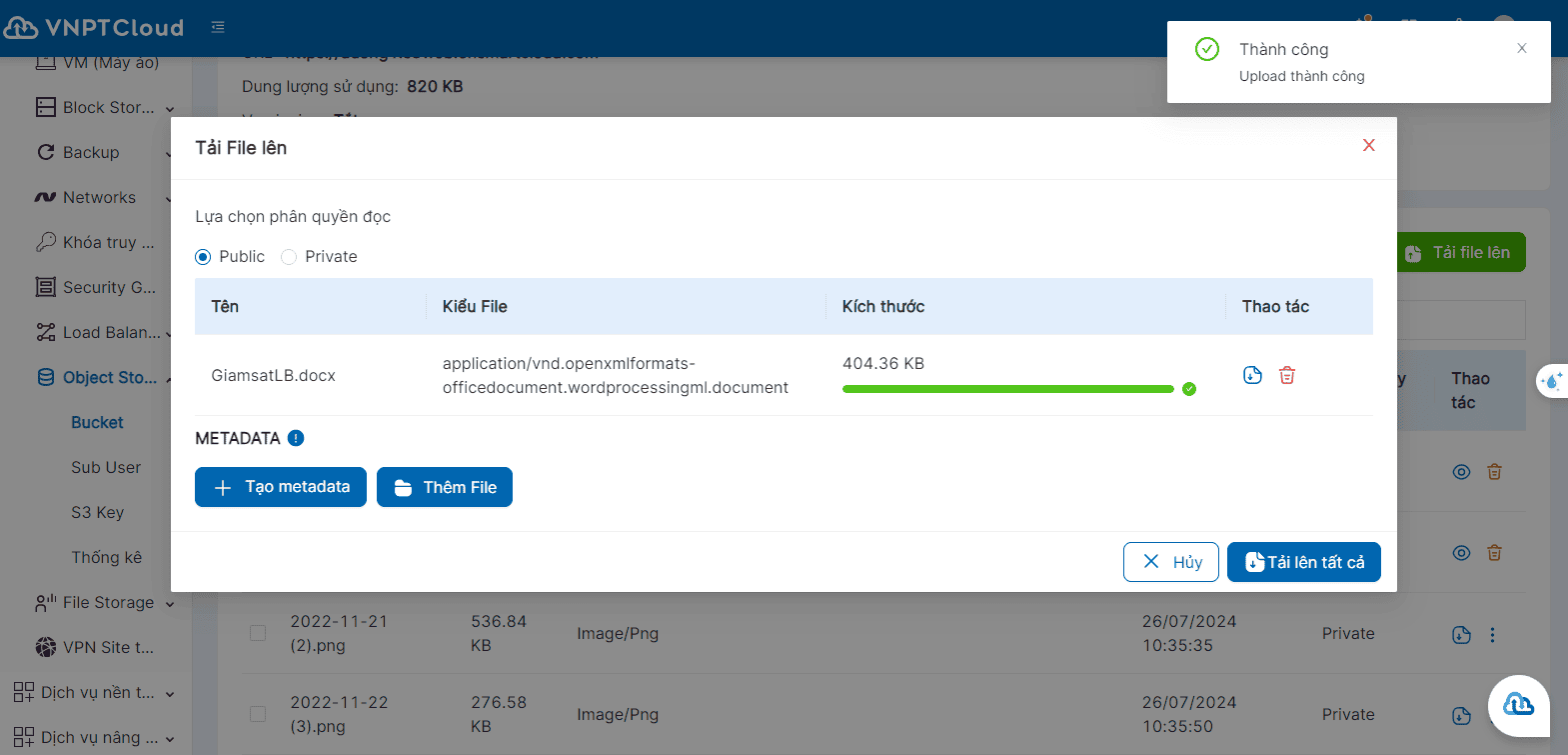Click the Tạo metadata button
This screenshot has height=755, width=1568.
pyautogui.click(x=281, y=487)
